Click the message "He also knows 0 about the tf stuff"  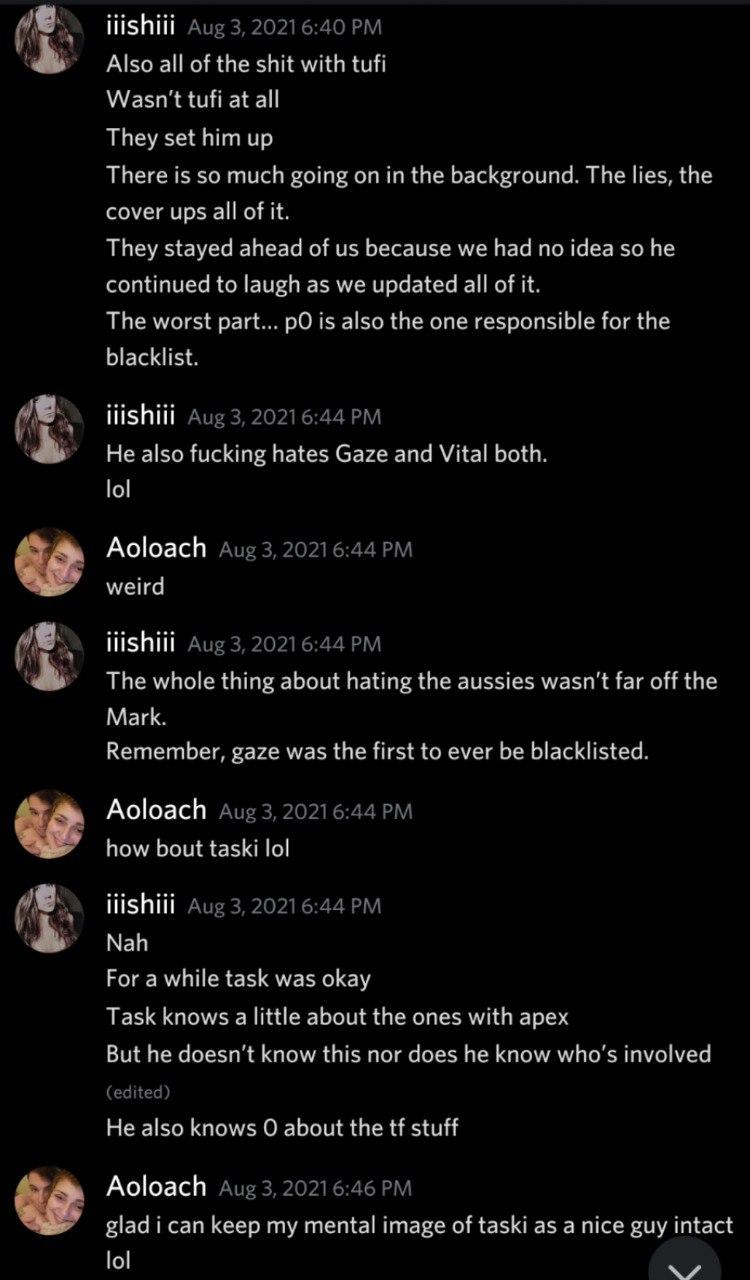(x=282, y=1127)
